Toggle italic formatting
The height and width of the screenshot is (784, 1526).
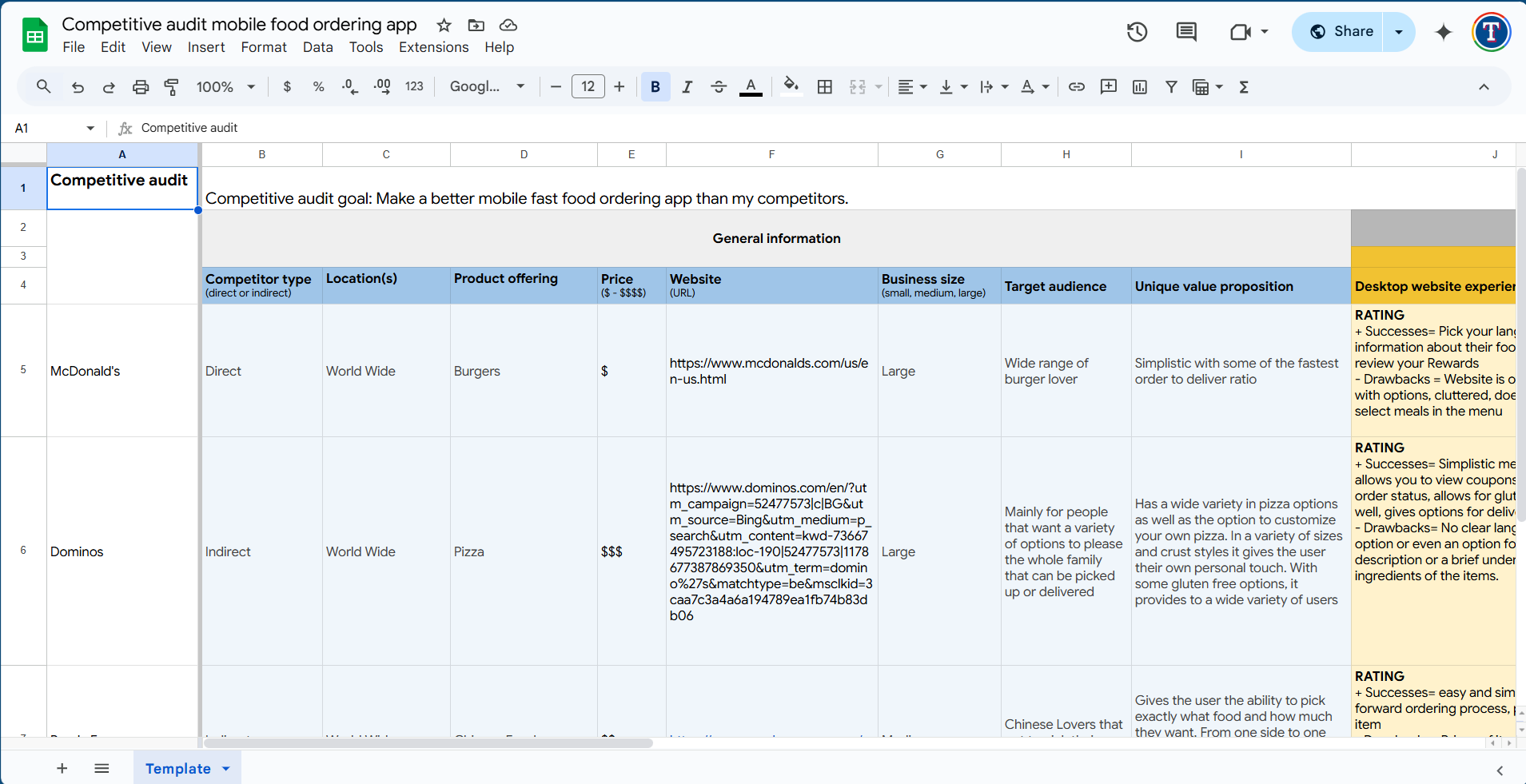(686, 86)
